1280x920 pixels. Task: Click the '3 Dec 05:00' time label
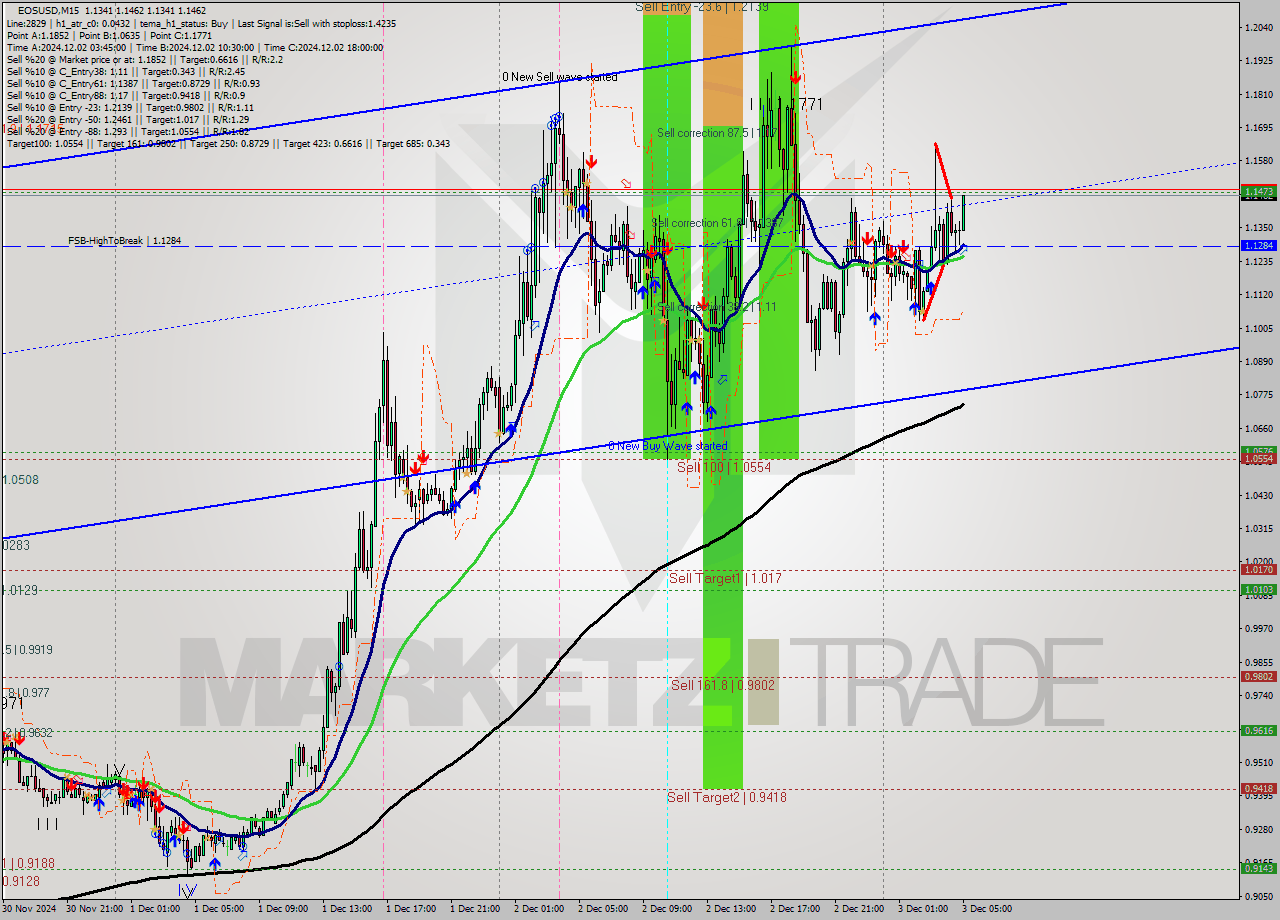pyautogui.click(x=987, y=909)
